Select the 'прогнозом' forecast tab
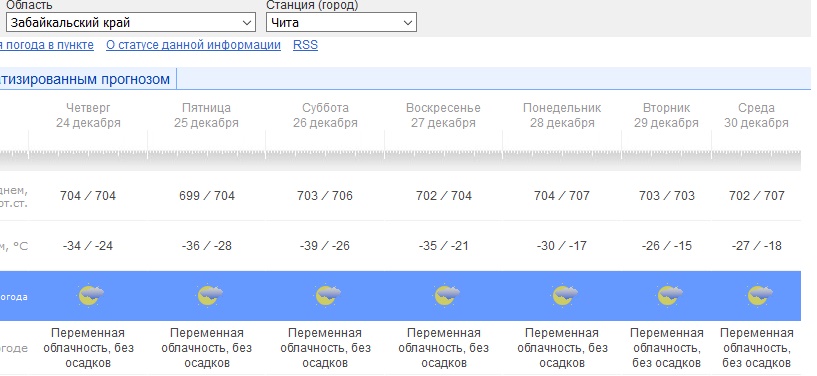The width and height of the screenshot is (817, 376). tap(88, 79)
